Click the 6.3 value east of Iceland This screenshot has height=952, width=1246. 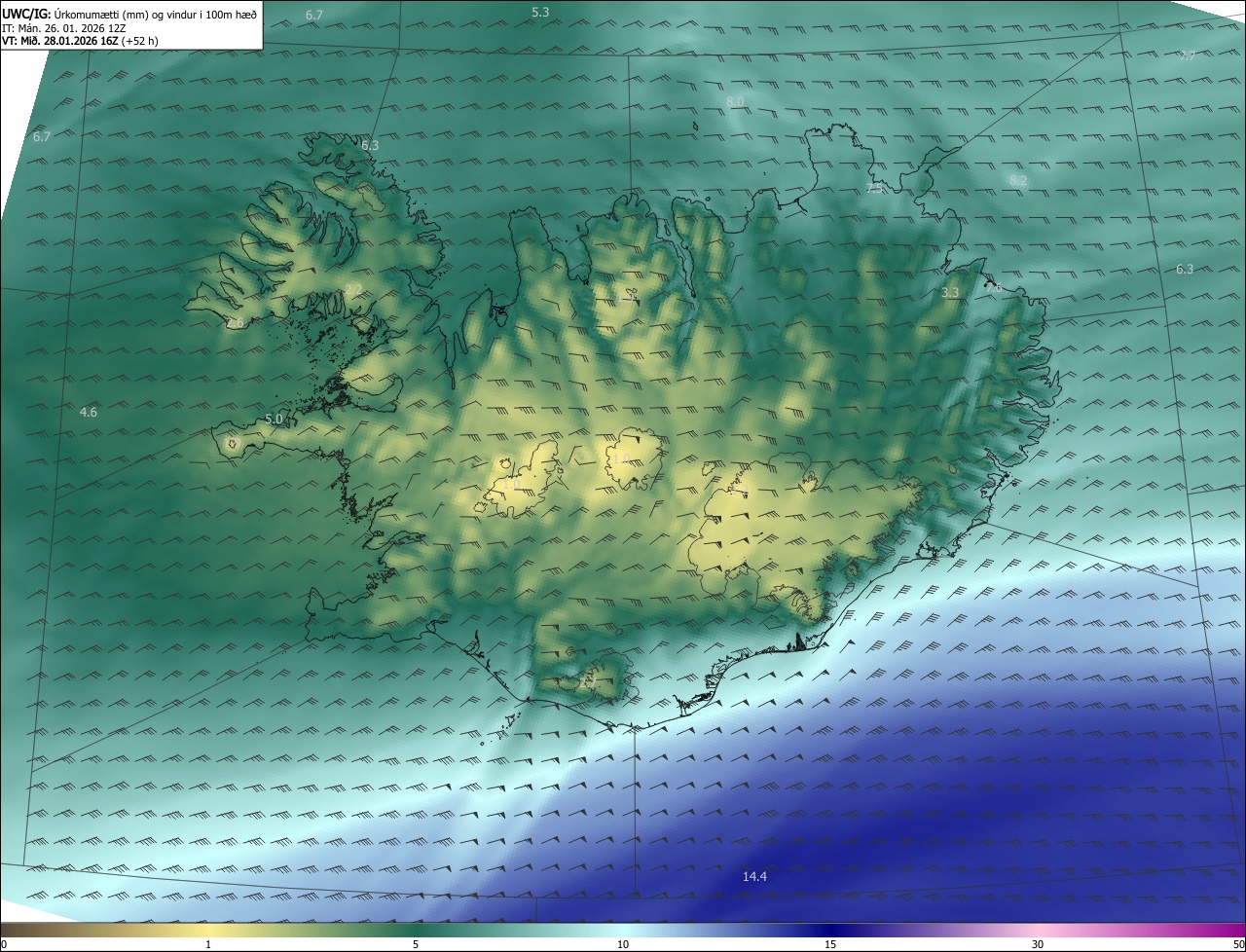click(1185, 270)
